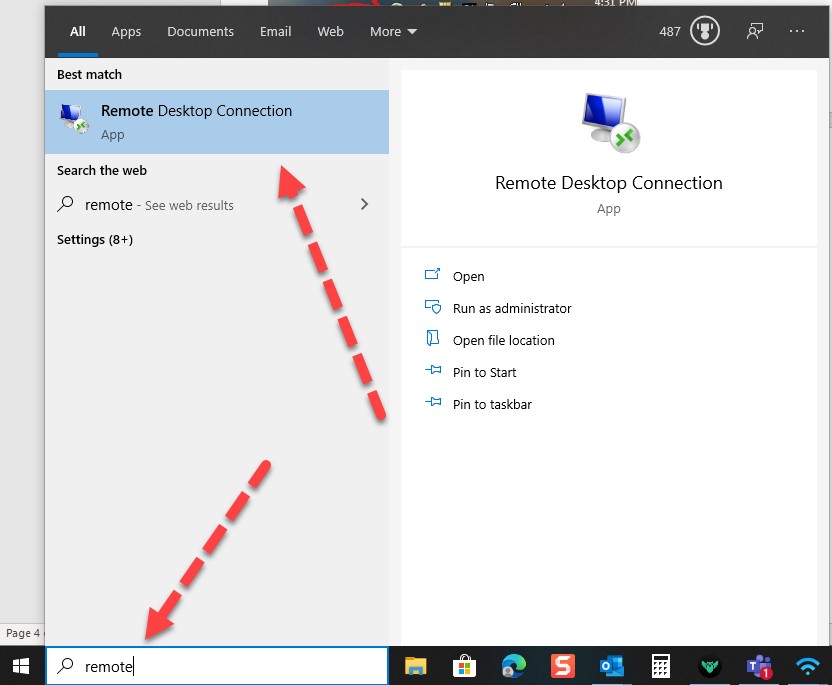
Task: Click the magnifier icon beside 'remote' web result
Action: (x=65, y=204)
